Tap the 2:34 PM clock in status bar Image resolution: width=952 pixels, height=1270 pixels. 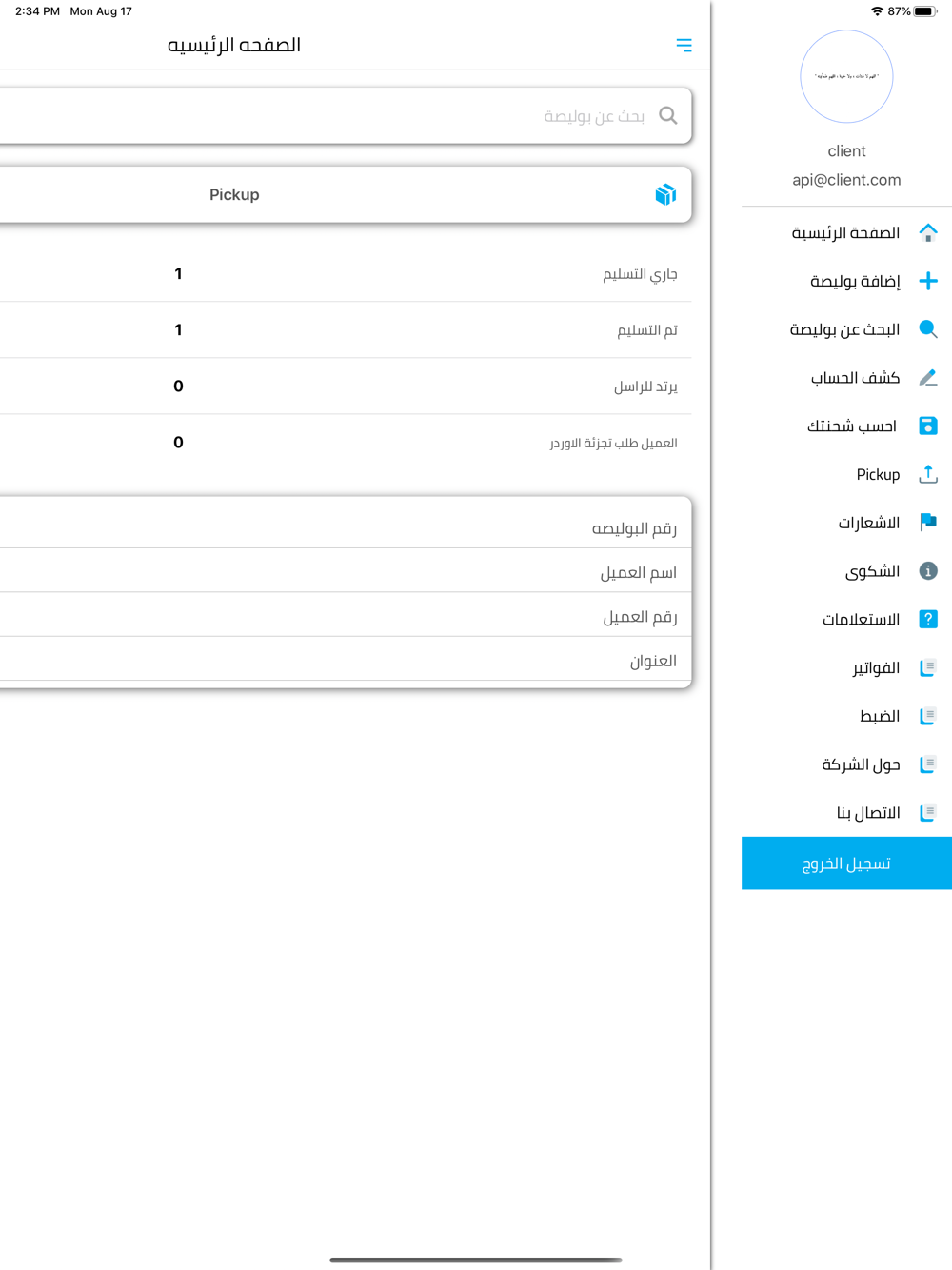(x=37, y=11)
